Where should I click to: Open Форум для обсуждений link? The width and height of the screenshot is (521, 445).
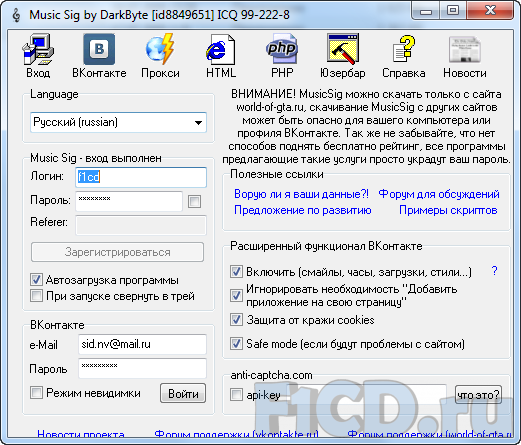tap(439, 194)
